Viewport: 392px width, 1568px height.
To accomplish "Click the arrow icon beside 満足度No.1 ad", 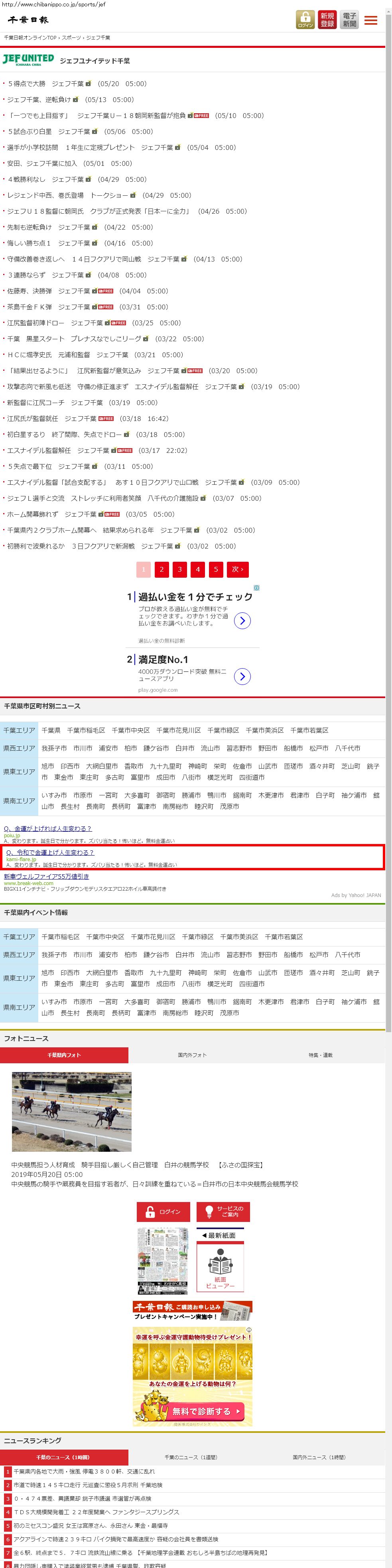I will tap(242, 676).
